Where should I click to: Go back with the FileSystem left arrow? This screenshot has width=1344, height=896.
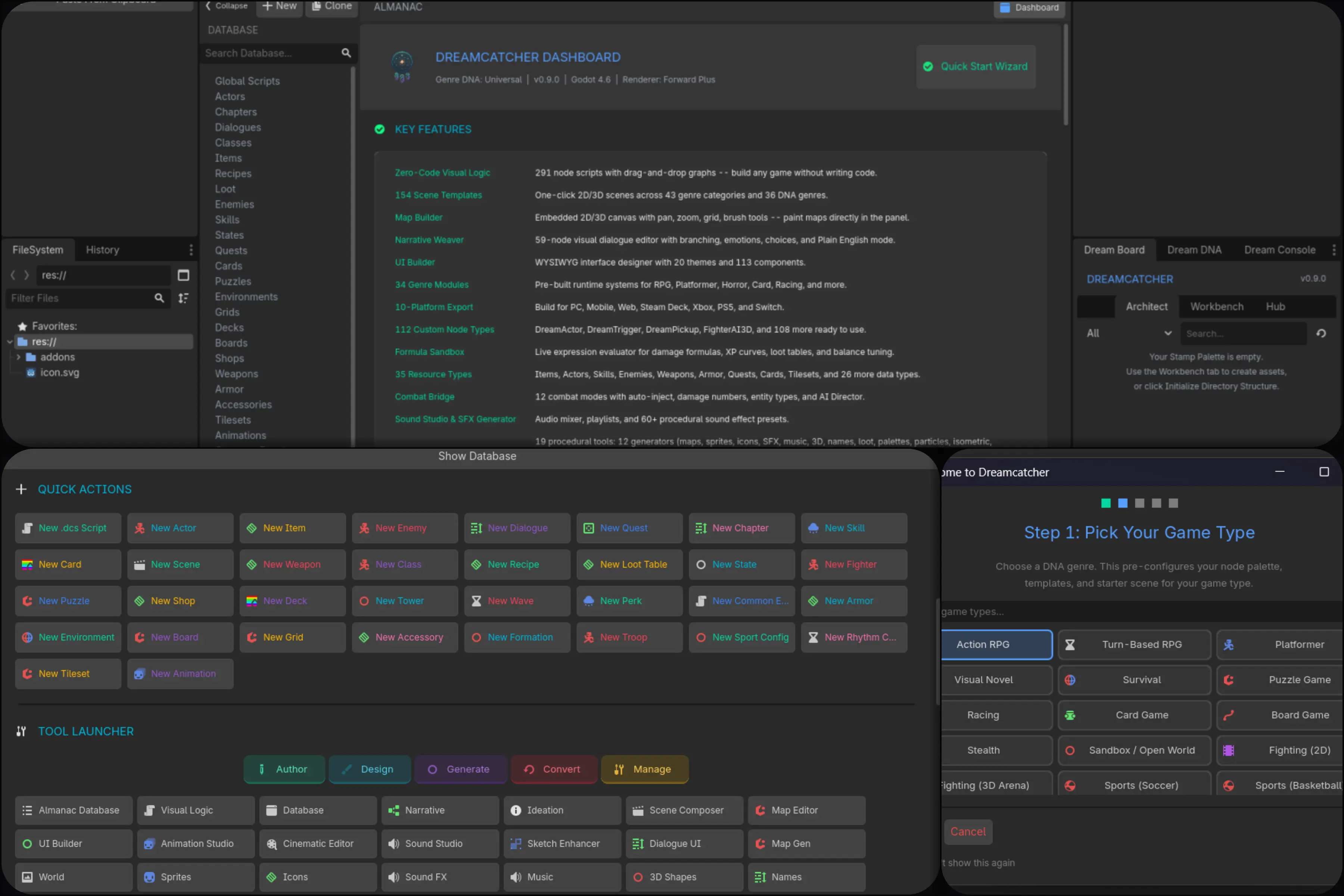(x=13, y=276)
